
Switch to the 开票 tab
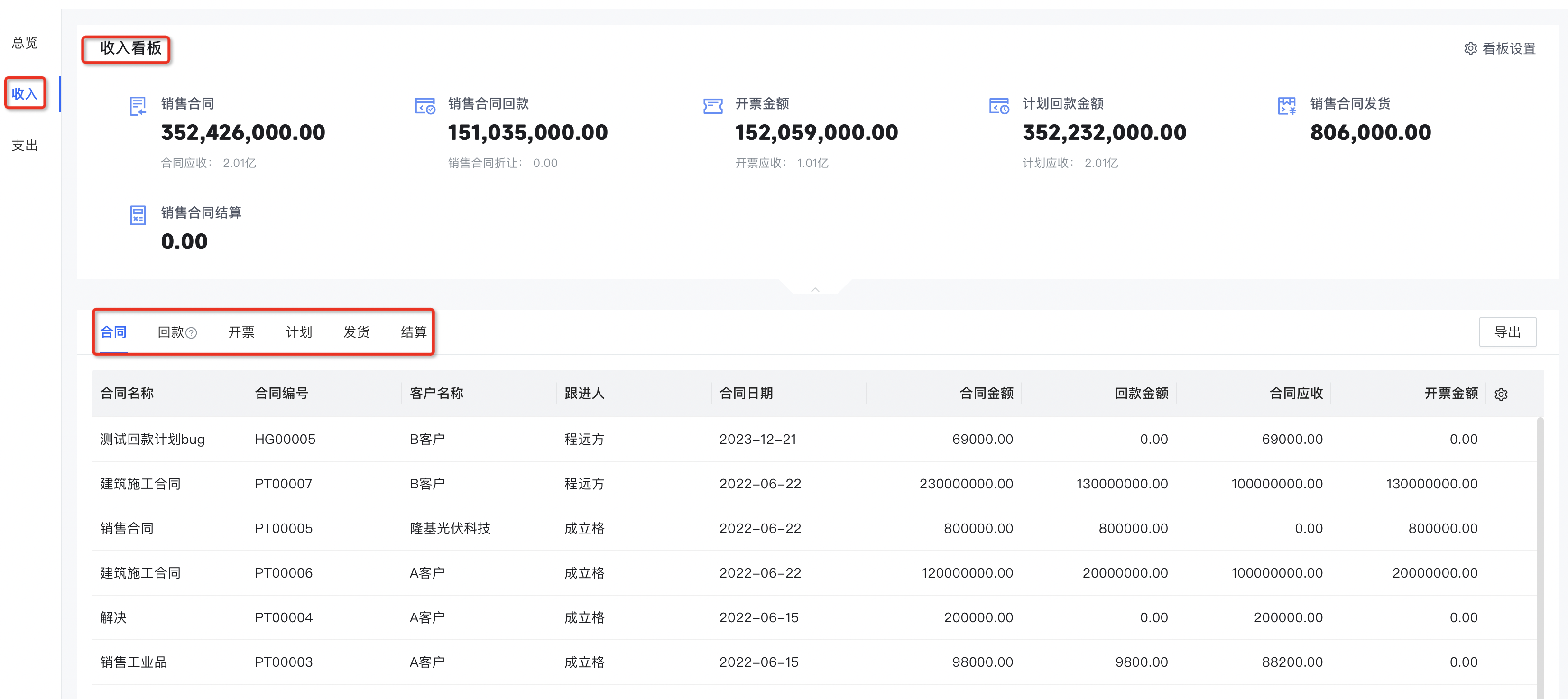241,332
